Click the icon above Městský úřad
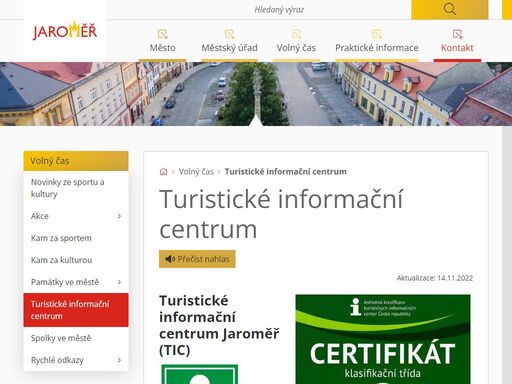The width and height of the screenshot is (512, 384). tap(230, 34)
